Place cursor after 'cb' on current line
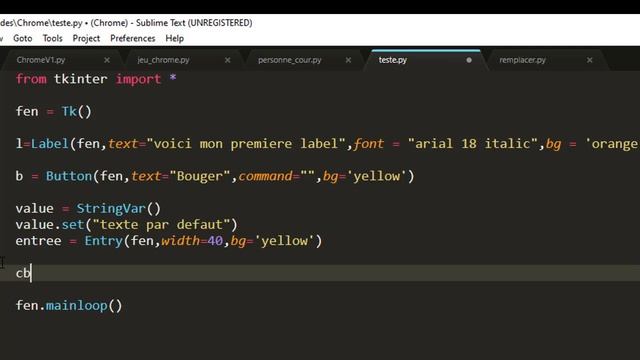The width and height of the screenshot is (640, 360). point(31,273)
